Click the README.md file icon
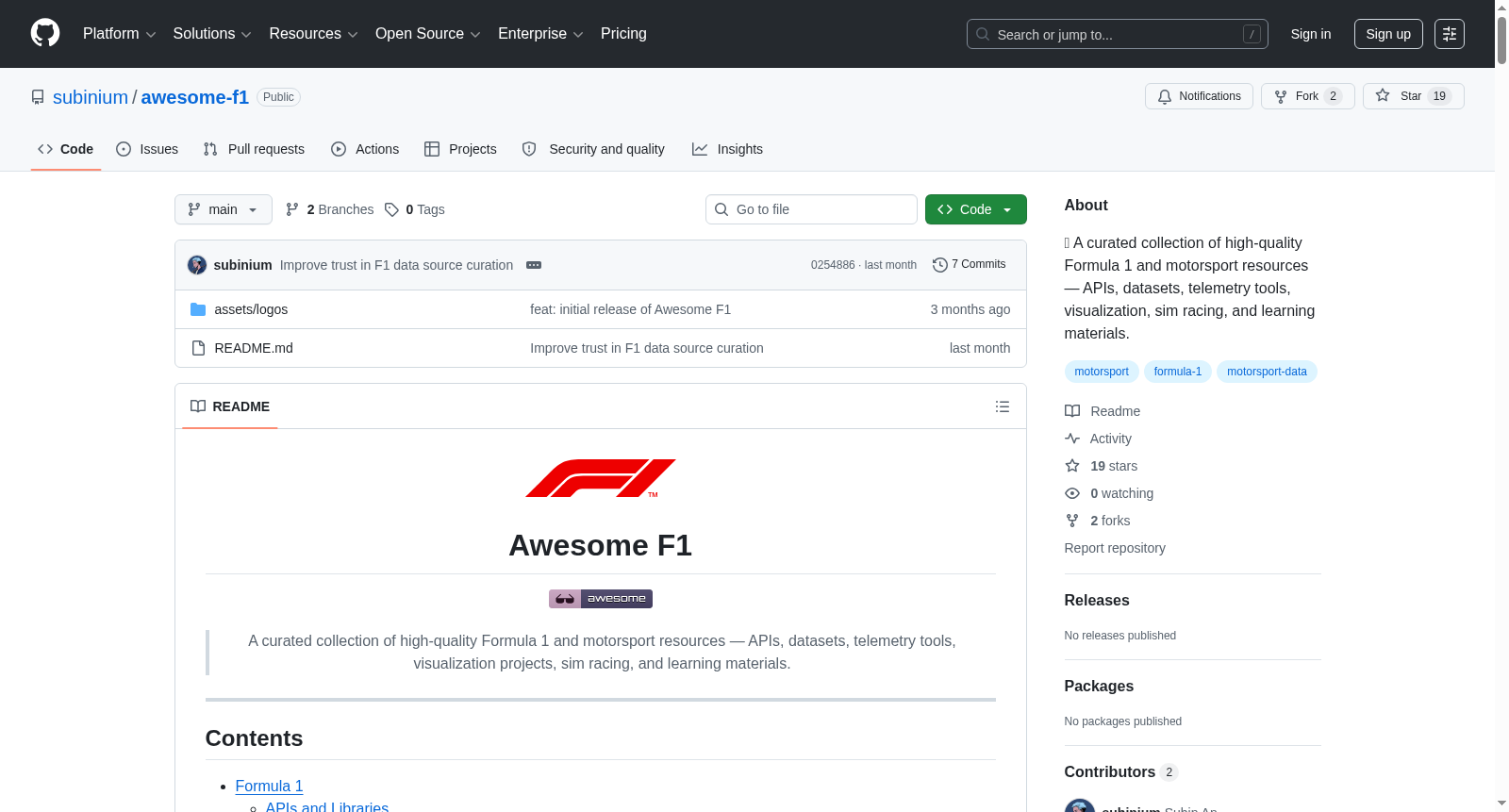1509x812 pixels. [x=198, y=348]
